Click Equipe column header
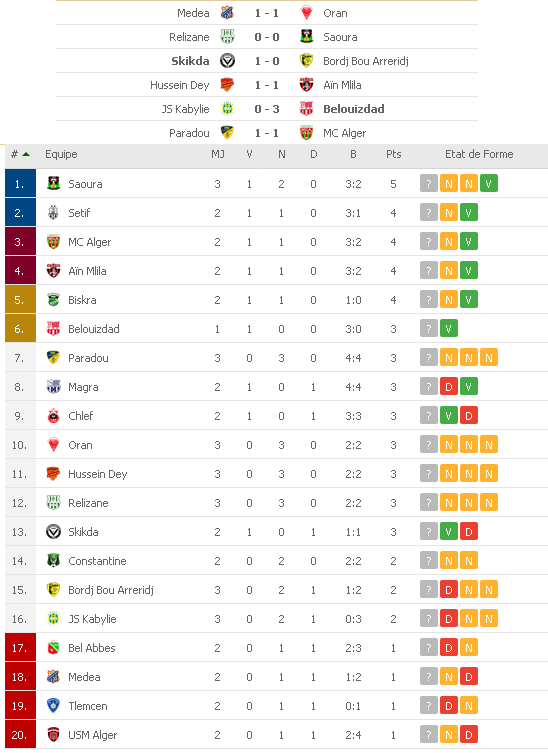548x753 pixels. pos(61,154)
